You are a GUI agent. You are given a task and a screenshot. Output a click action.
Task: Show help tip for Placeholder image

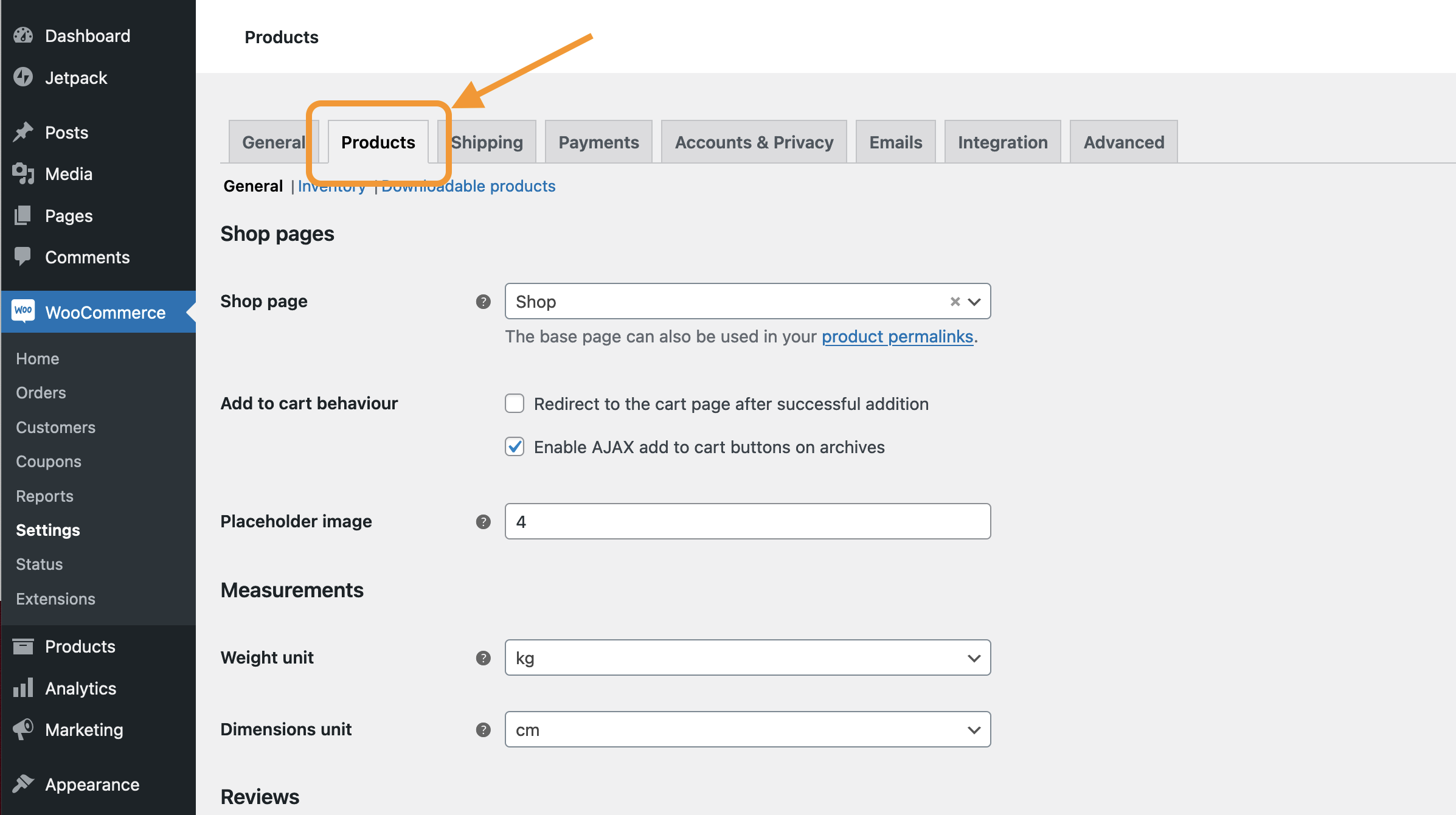[484, 521]
